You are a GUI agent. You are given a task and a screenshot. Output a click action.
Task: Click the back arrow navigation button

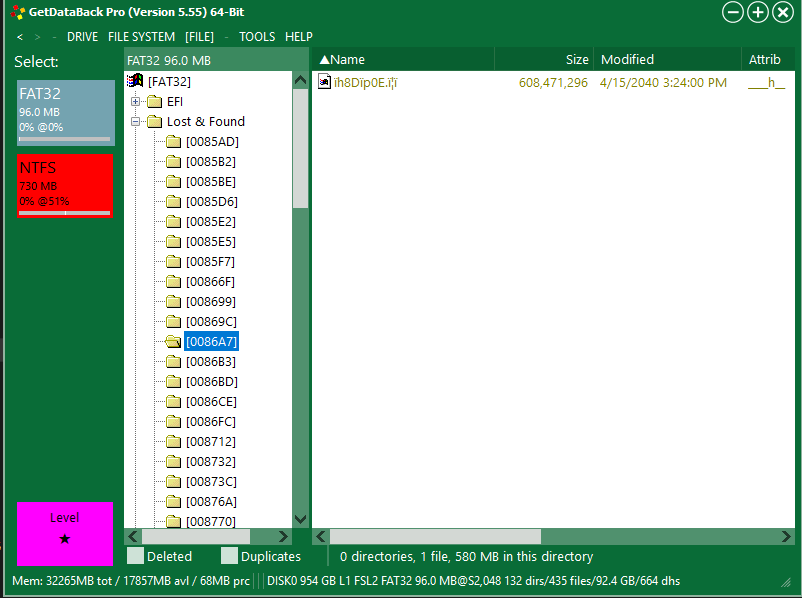click(20, 37)
